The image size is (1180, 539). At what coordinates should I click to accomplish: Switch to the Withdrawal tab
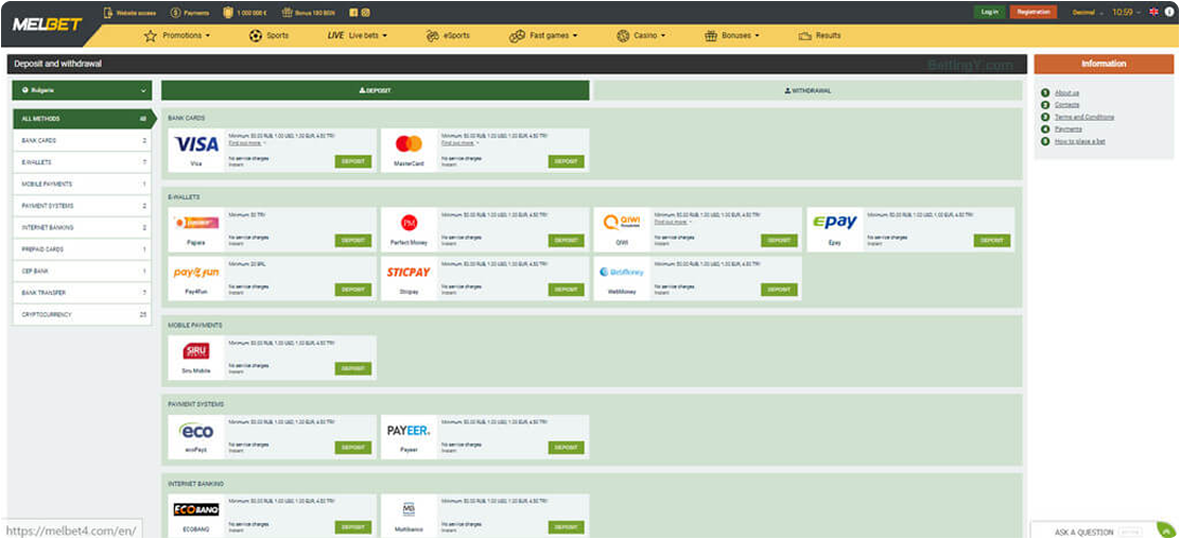click(x=807, y=90)
